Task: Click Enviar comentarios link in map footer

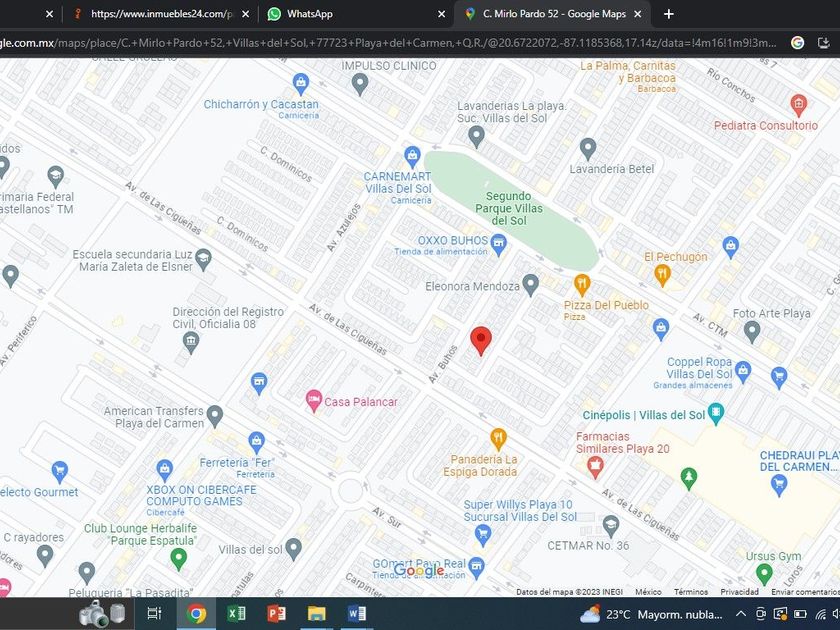Action: coord(805,592)
